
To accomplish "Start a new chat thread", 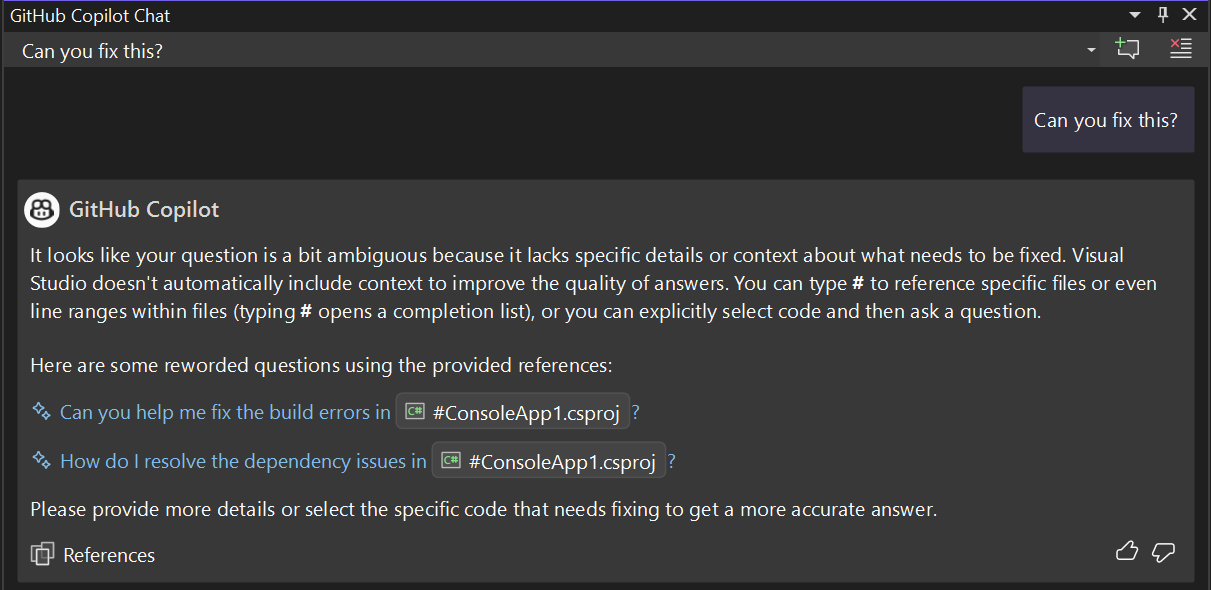I will pos(1127,47).
